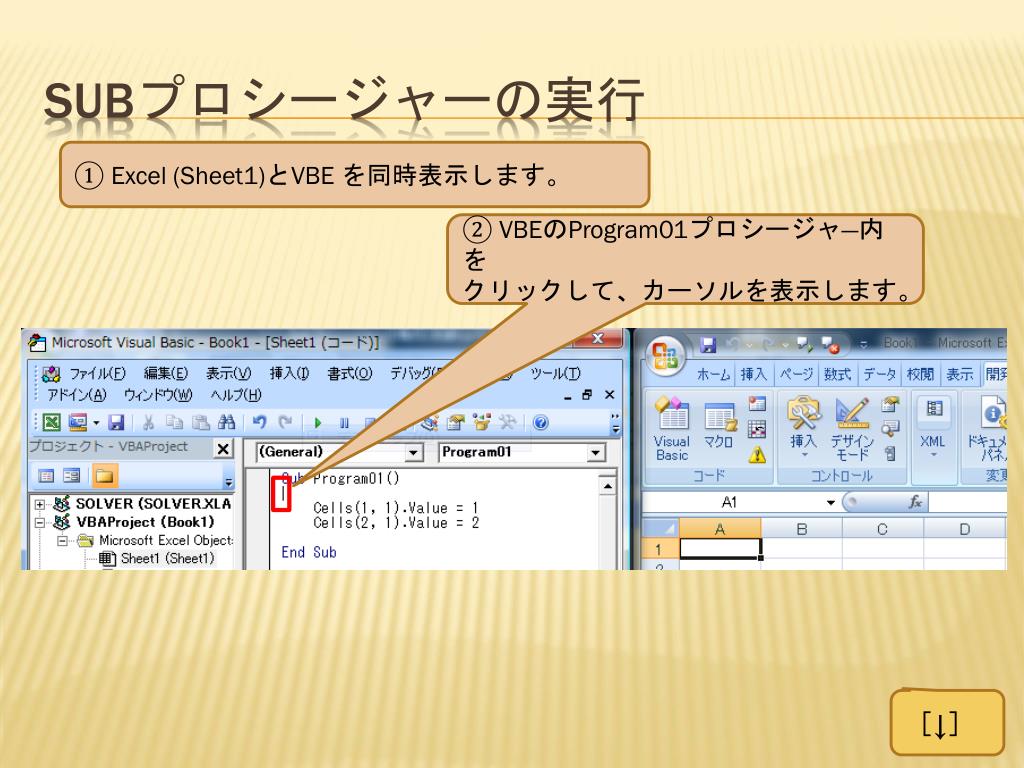
Task: Open the 表示(V) menu in VBE
Action: tap(228, 374)
